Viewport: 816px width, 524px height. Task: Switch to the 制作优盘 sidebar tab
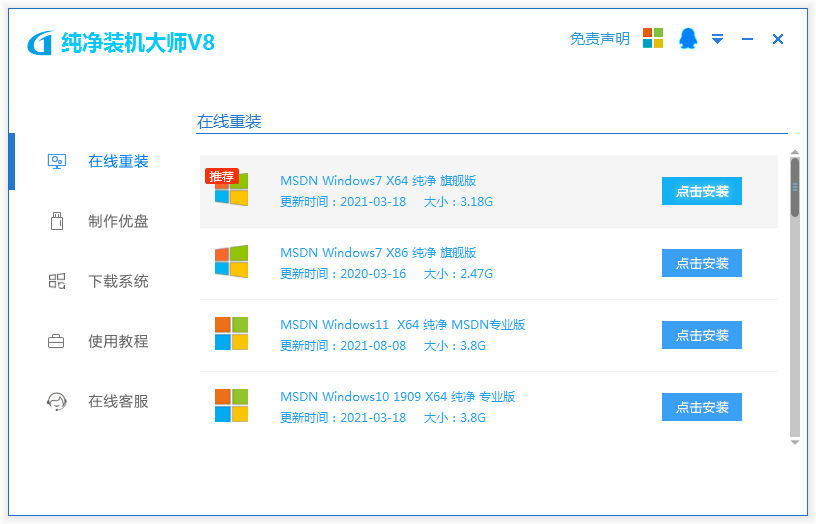118,221
